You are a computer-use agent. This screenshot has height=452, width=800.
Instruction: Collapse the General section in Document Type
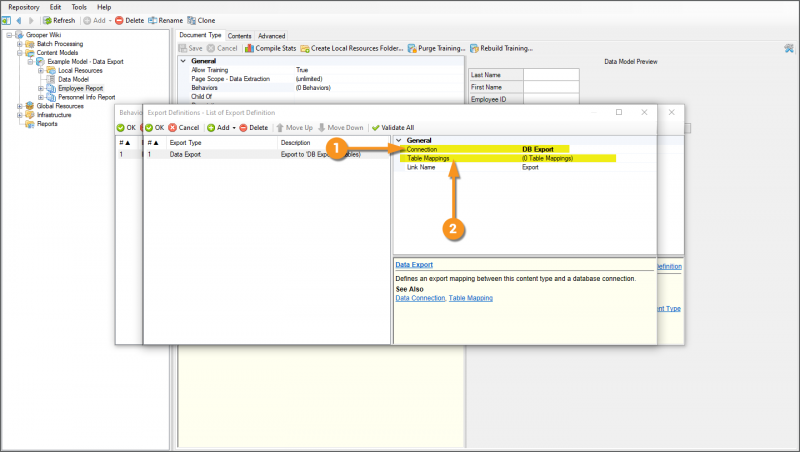(183, 61)
